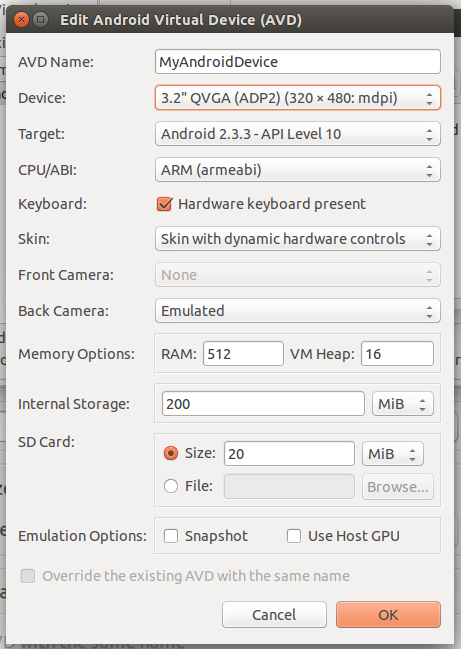Click the 'Skin:' label
The width and height of the screenshot is (461, 649).
(x=34, y=239)
